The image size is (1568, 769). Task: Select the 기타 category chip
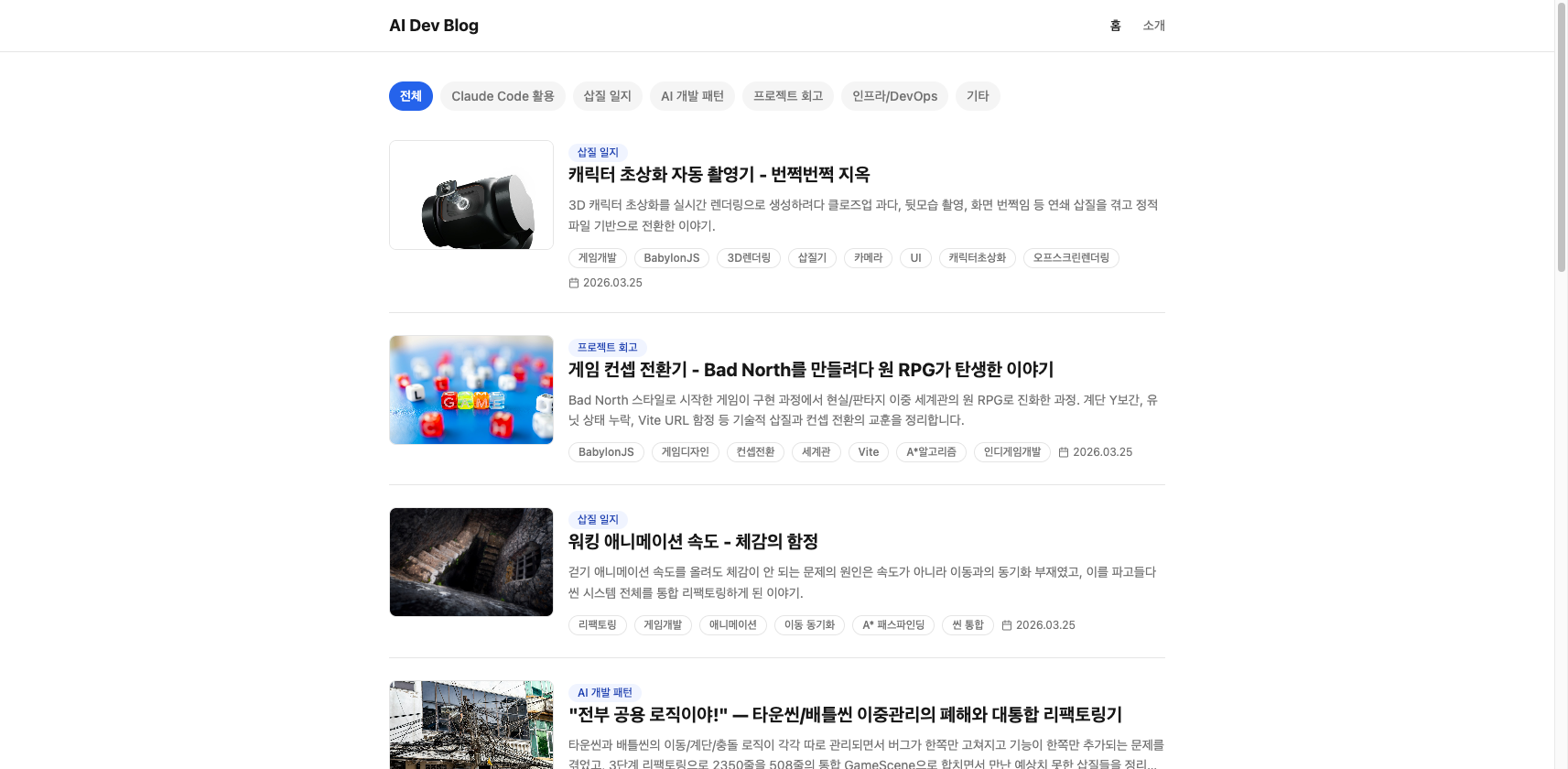pyautogui.click(x=978, y=96)
